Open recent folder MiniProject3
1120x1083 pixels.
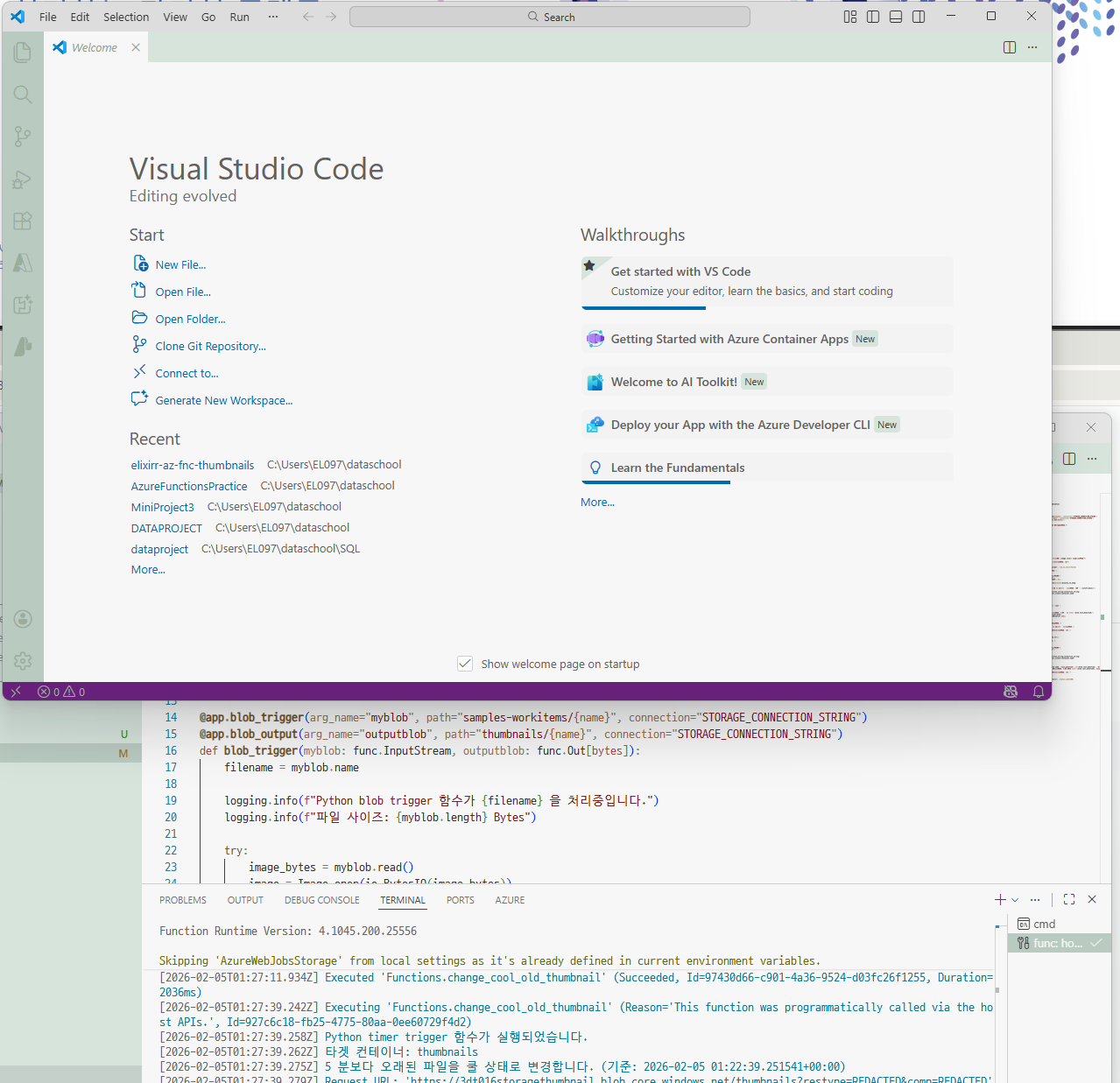point(163,507)
